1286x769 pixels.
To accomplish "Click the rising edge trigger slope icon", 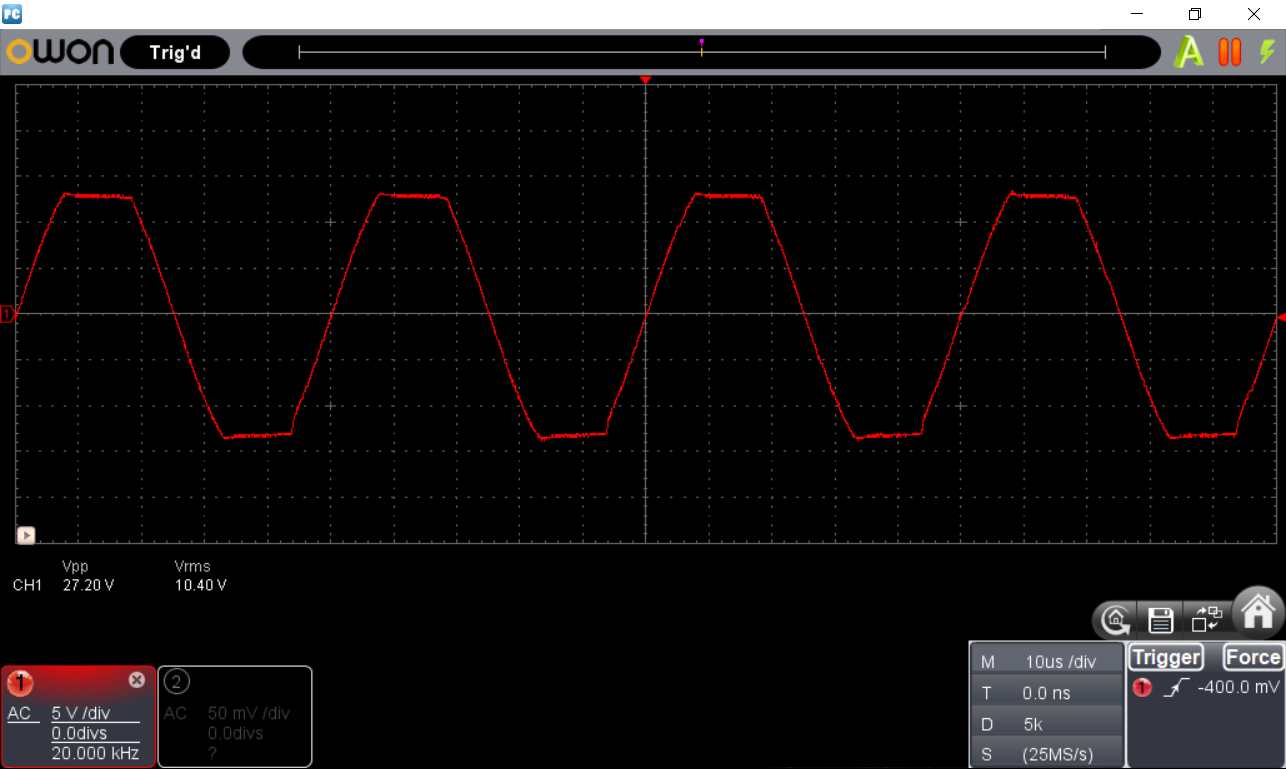I will click(1175, 687).
